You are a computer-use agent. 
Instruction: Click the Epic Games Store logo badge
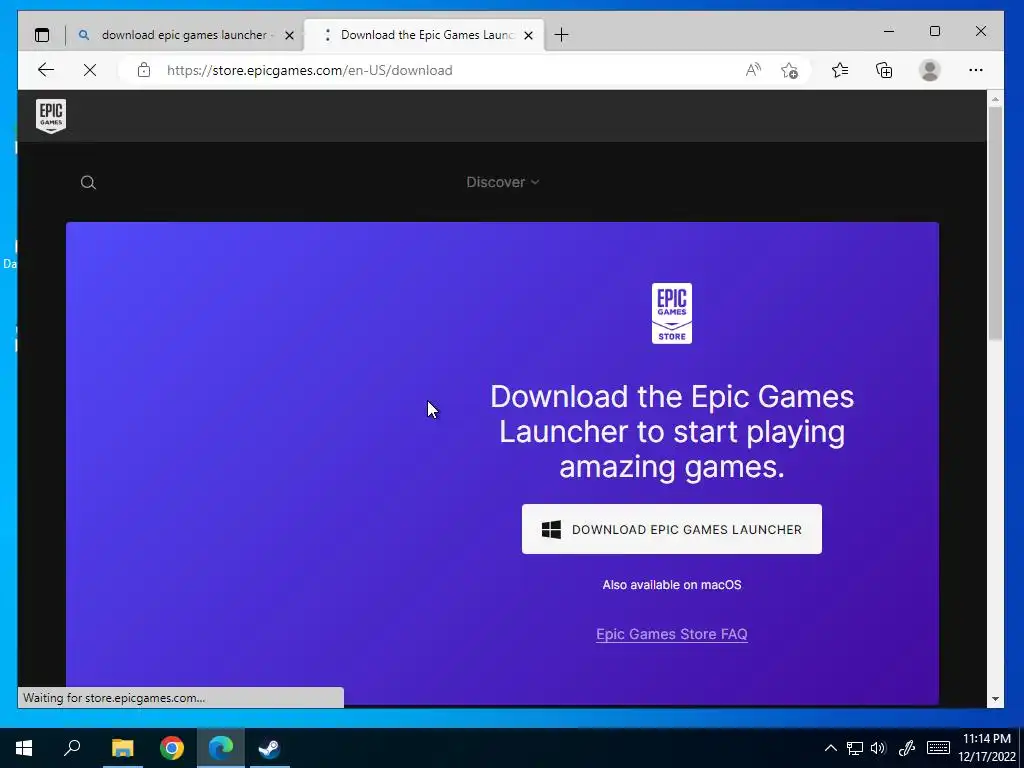click(x=671, y=313)
